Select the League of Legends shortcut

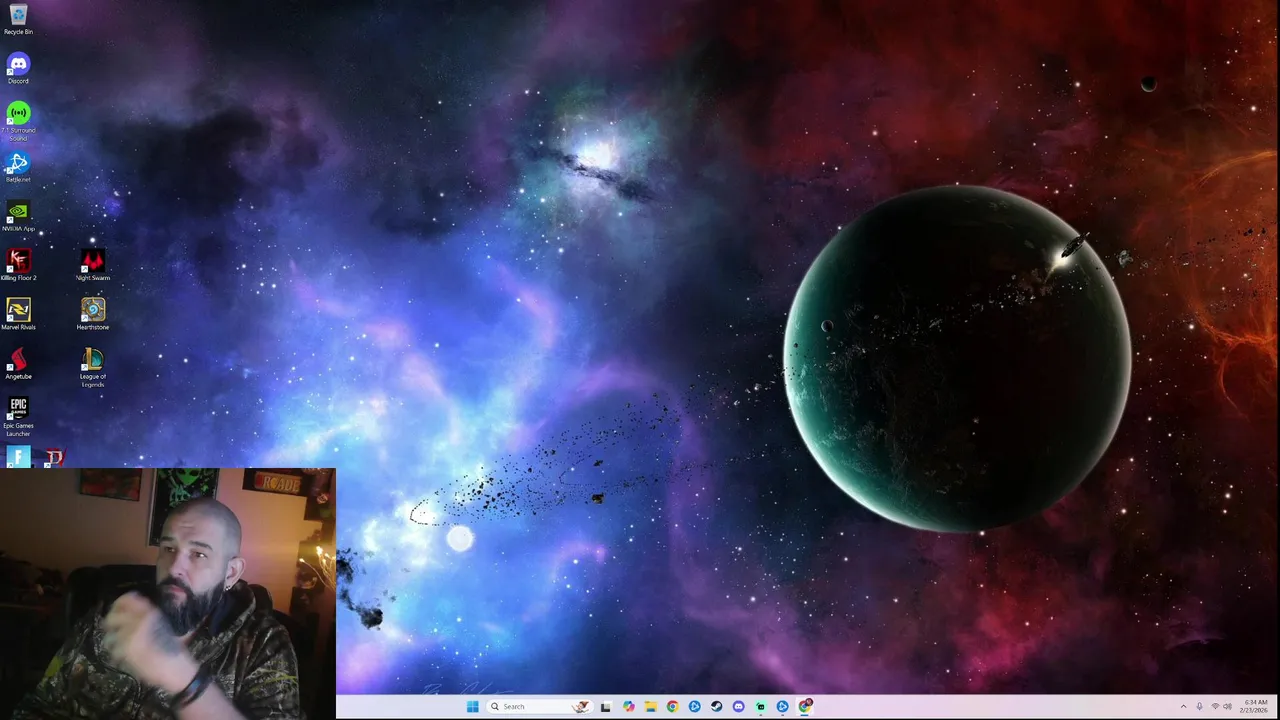pyautogui.click(x=93, y=367)
